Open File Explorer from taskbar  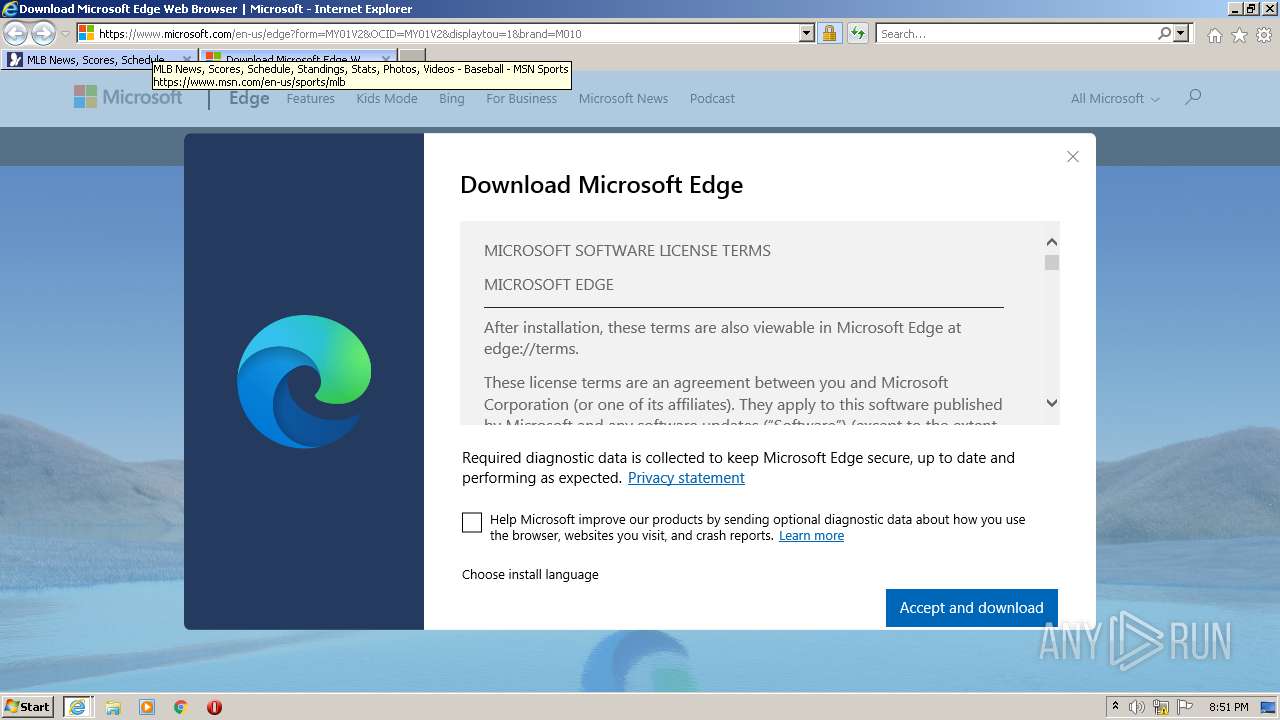click(x=113, y=707)
